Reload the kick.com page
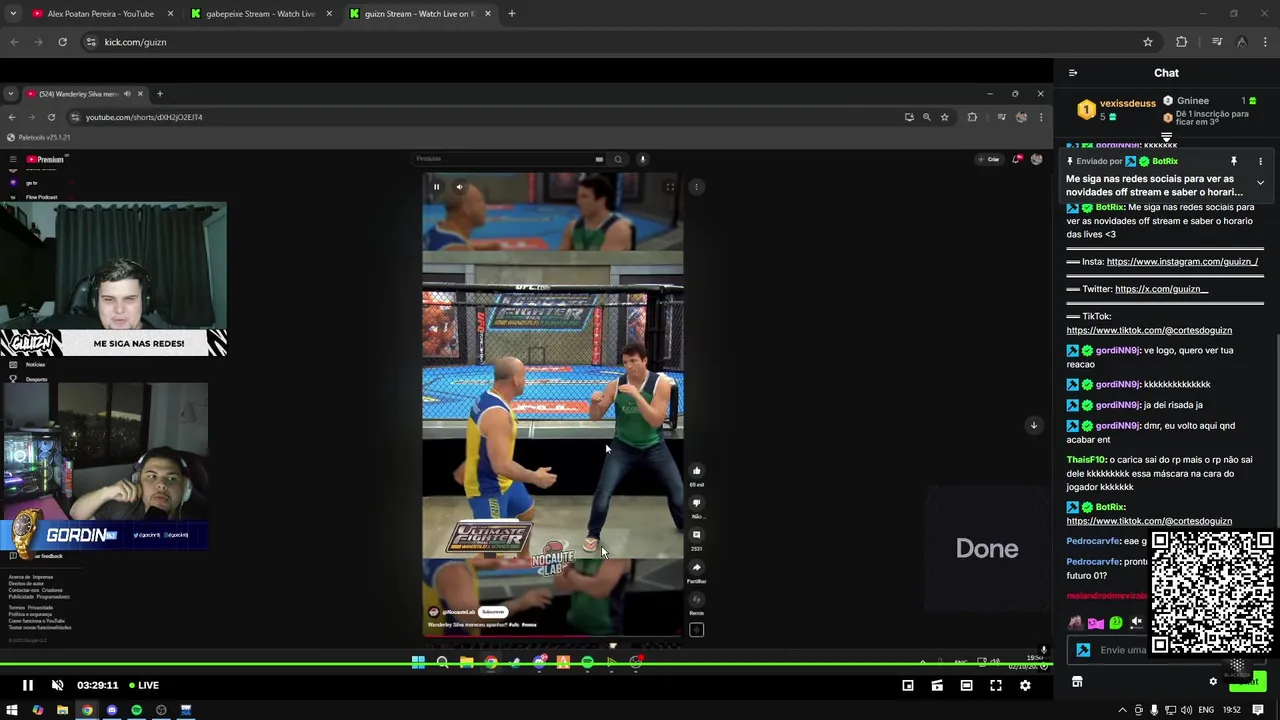 click(x=62, y=42)
